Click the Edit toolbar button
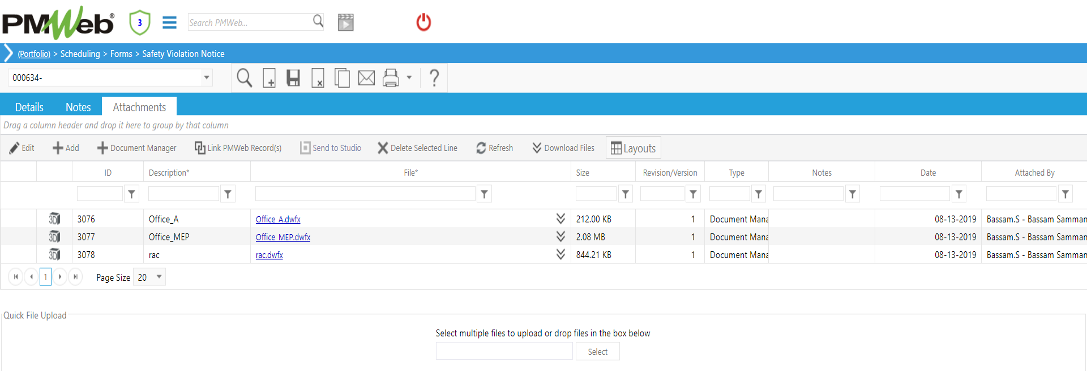Image resolution: width=1087 pixels, height=372 pixels. click(x=21, y=148)
